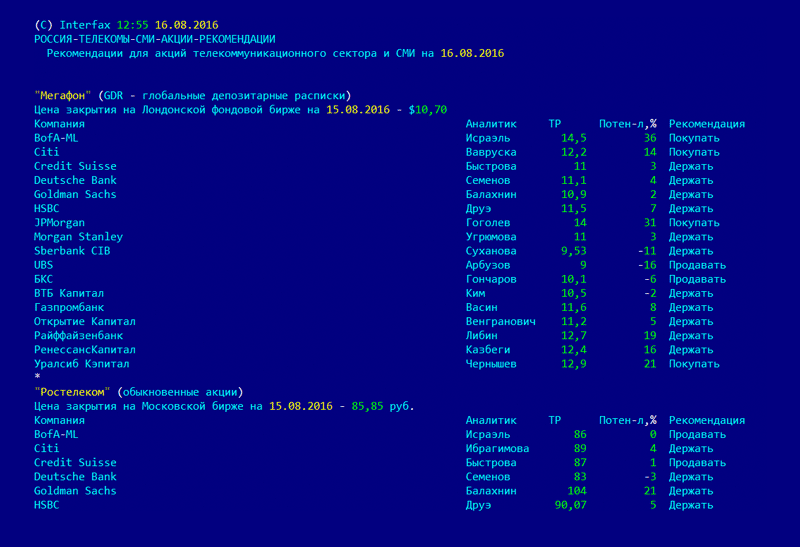Select analyst name Гончаров

pos(491,279)
